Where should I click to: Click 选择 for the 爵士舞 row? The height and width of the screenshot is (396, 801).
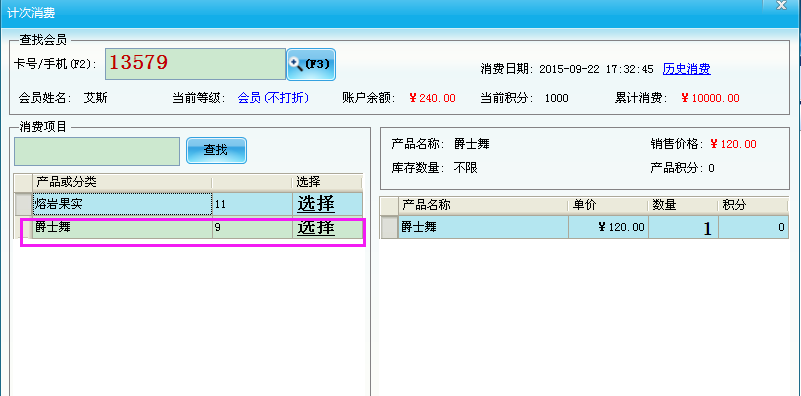(316, 228)
